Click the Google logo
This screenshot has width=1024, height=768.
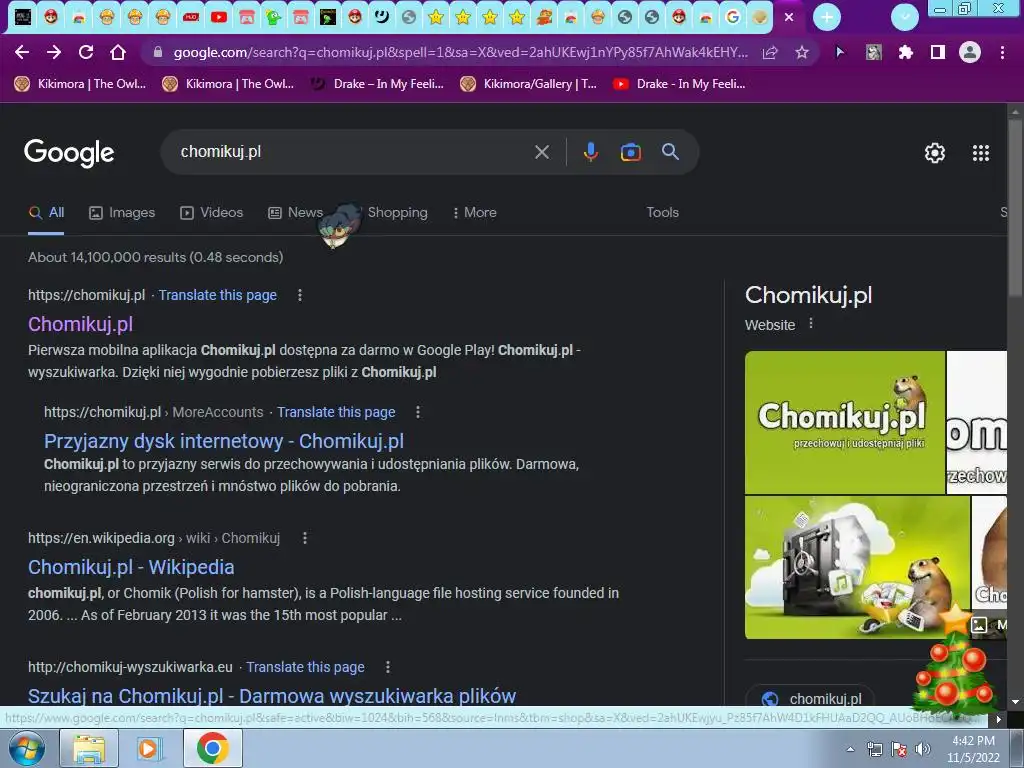click(x=69, y=153)
